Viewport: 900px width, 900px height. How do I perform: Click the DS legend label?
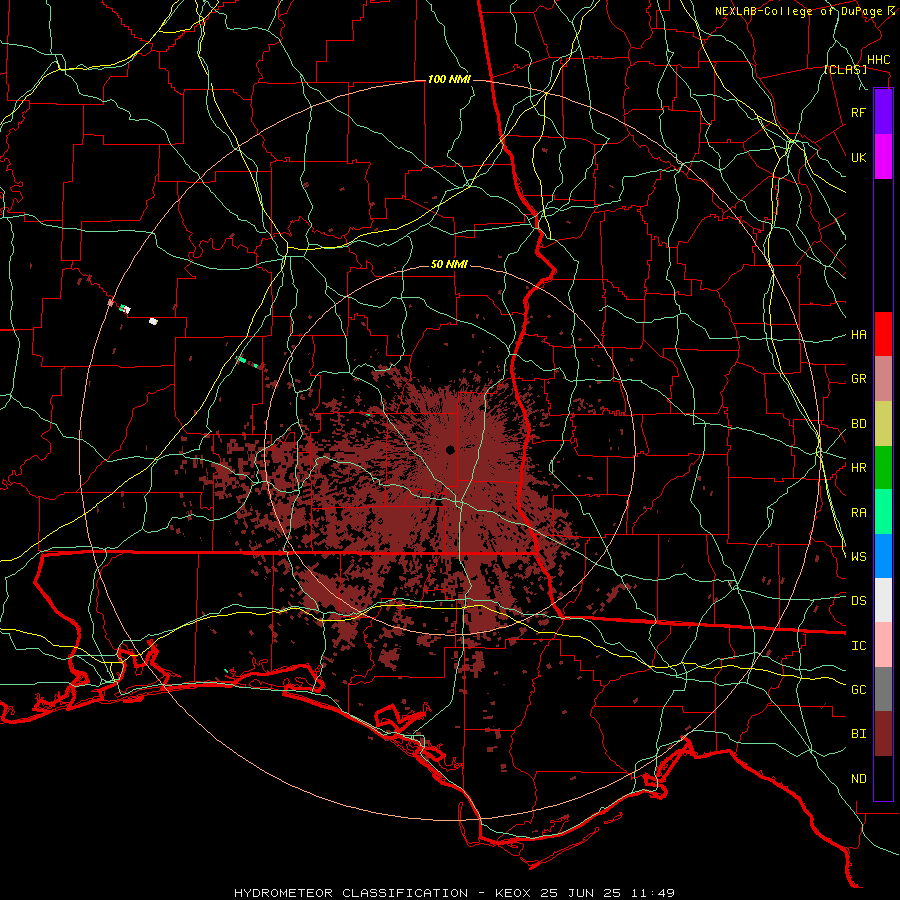(x=859, y=601)
